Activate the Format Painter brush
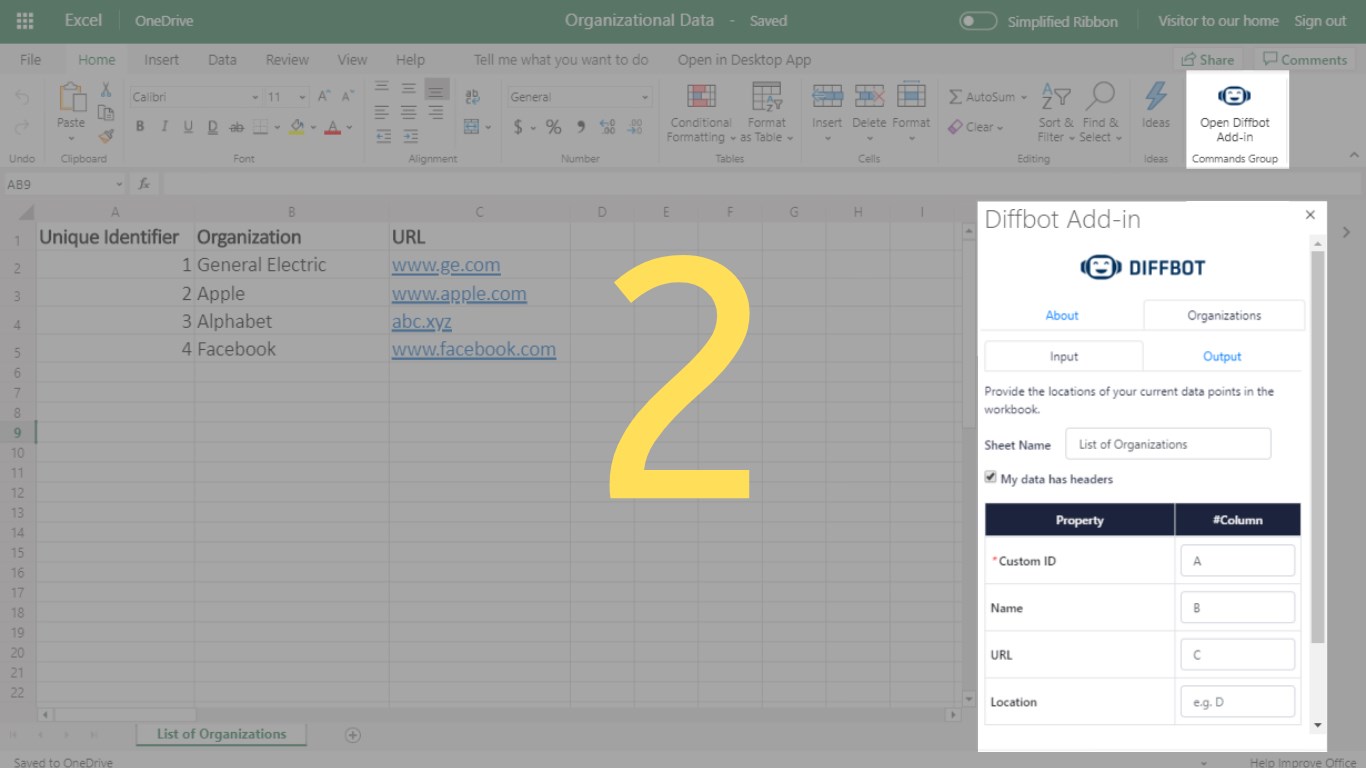Viewport: 1366px width, 768px height. tap(105, 136)
